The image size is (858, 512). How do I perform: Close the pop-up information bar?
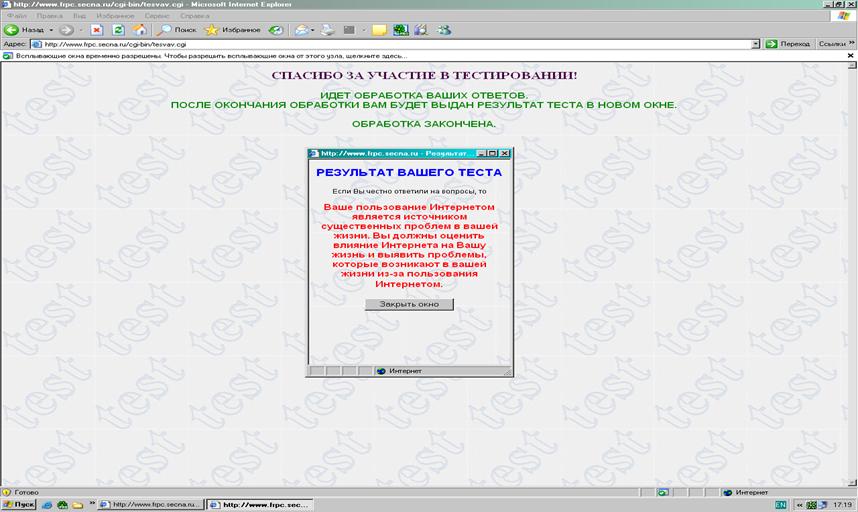(x=850, y=56)
